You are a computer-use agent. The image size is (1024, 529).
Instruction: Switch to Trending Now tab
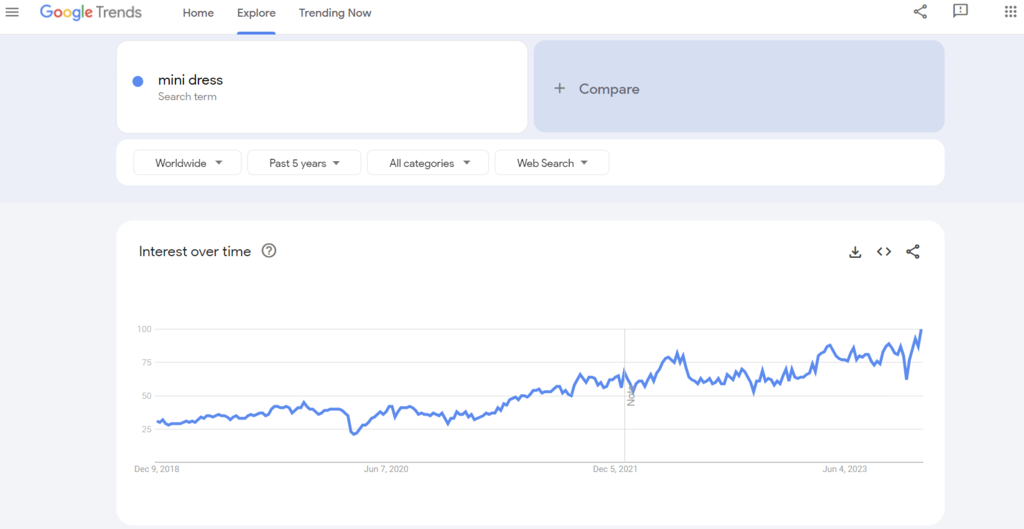point(335,13)
